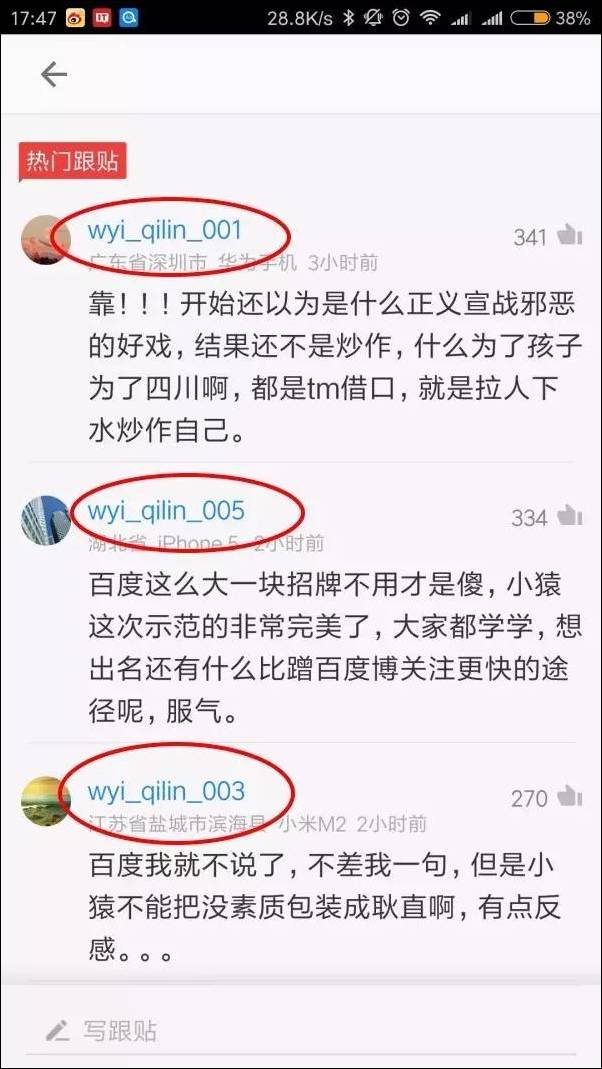The image size is (602, 1069).
Task: Open username wyi_qilin_001 profile
Action: (x=165, y=230)
